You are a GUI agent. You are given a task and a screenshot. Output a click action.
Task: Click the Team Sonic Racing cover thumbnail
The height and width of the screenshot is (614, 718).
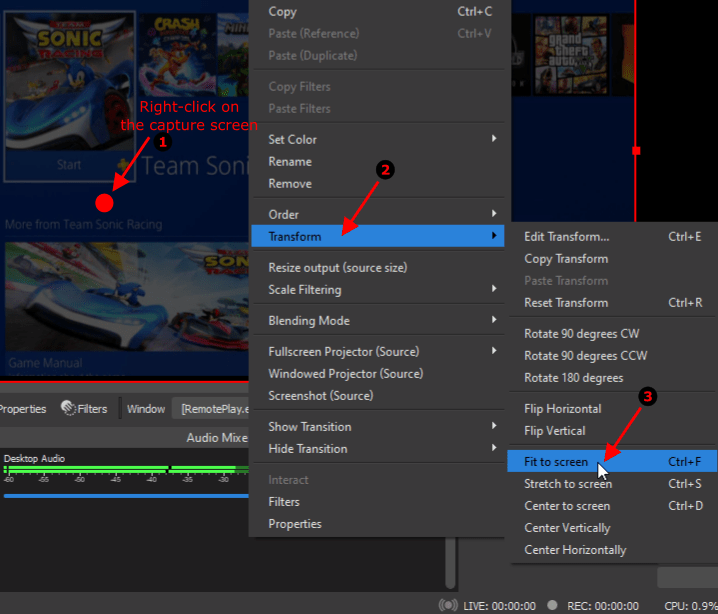click(x=70, y=82)
